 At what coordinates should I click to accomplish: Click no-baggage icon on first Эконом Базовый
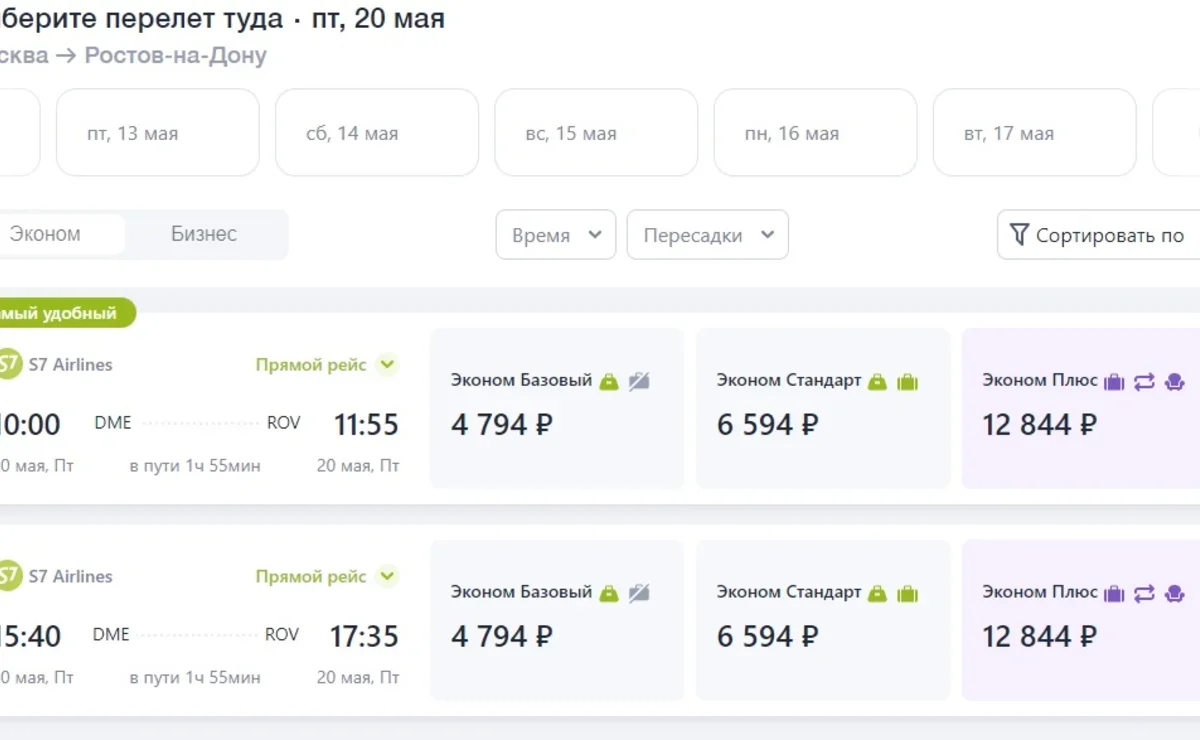tap(639, 381)
